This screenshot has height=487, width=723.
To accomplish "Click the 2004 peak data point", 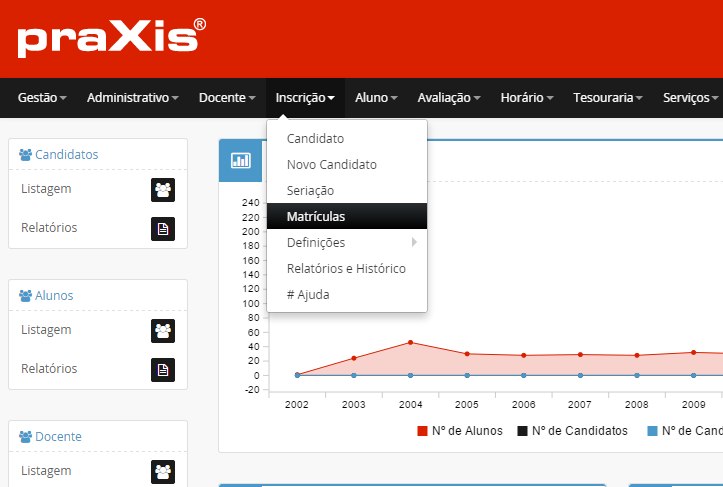I will click(410, 342).
